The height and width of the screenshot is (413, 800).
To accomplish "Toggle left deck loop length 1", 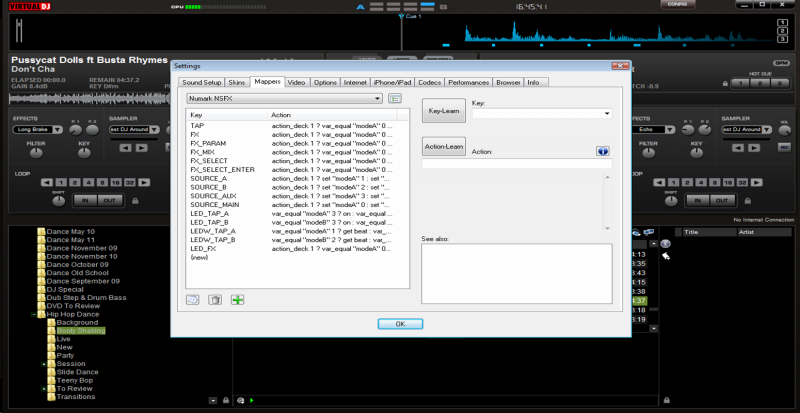I will [61, 182].
